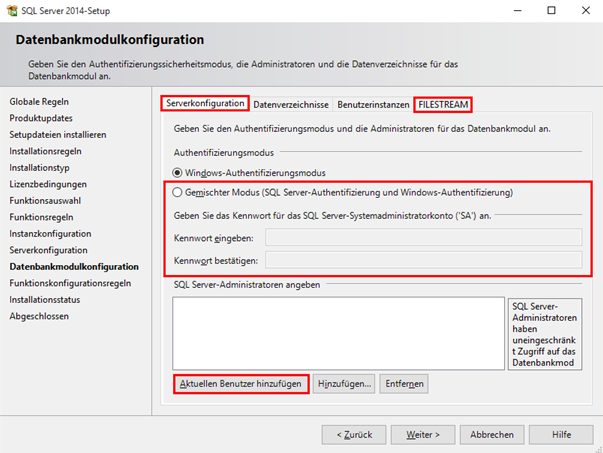Open the Benutzerinstanzen tab

click(374, 104)
